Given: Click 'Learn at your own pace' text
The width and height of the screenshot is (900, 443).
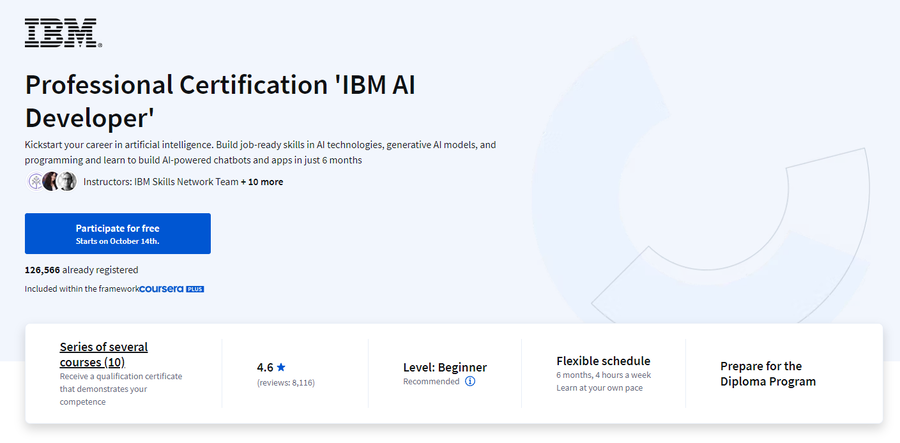Looking at the screenshot, I should point(599,388).
